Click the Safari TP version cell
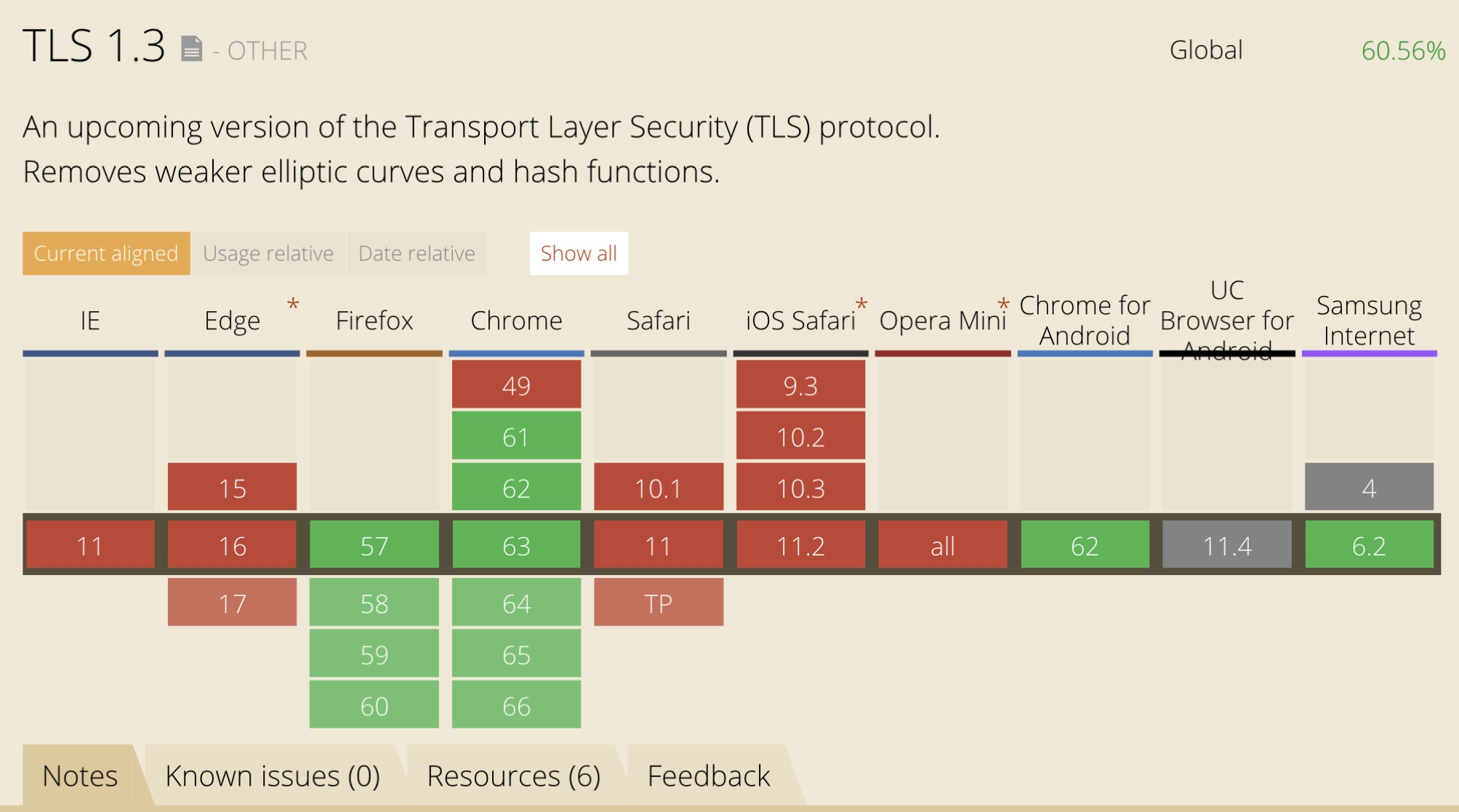The image size is (1459, 812). [658, 603]
